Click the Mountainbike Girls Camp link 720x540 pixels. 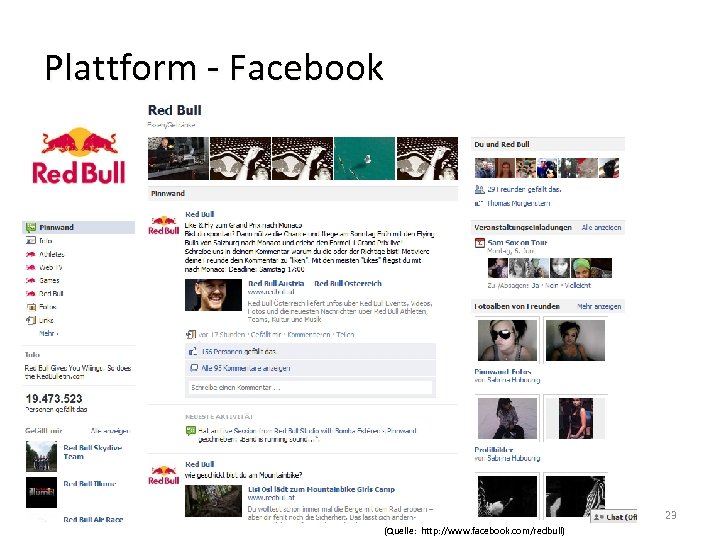click(x=321, y=489)
